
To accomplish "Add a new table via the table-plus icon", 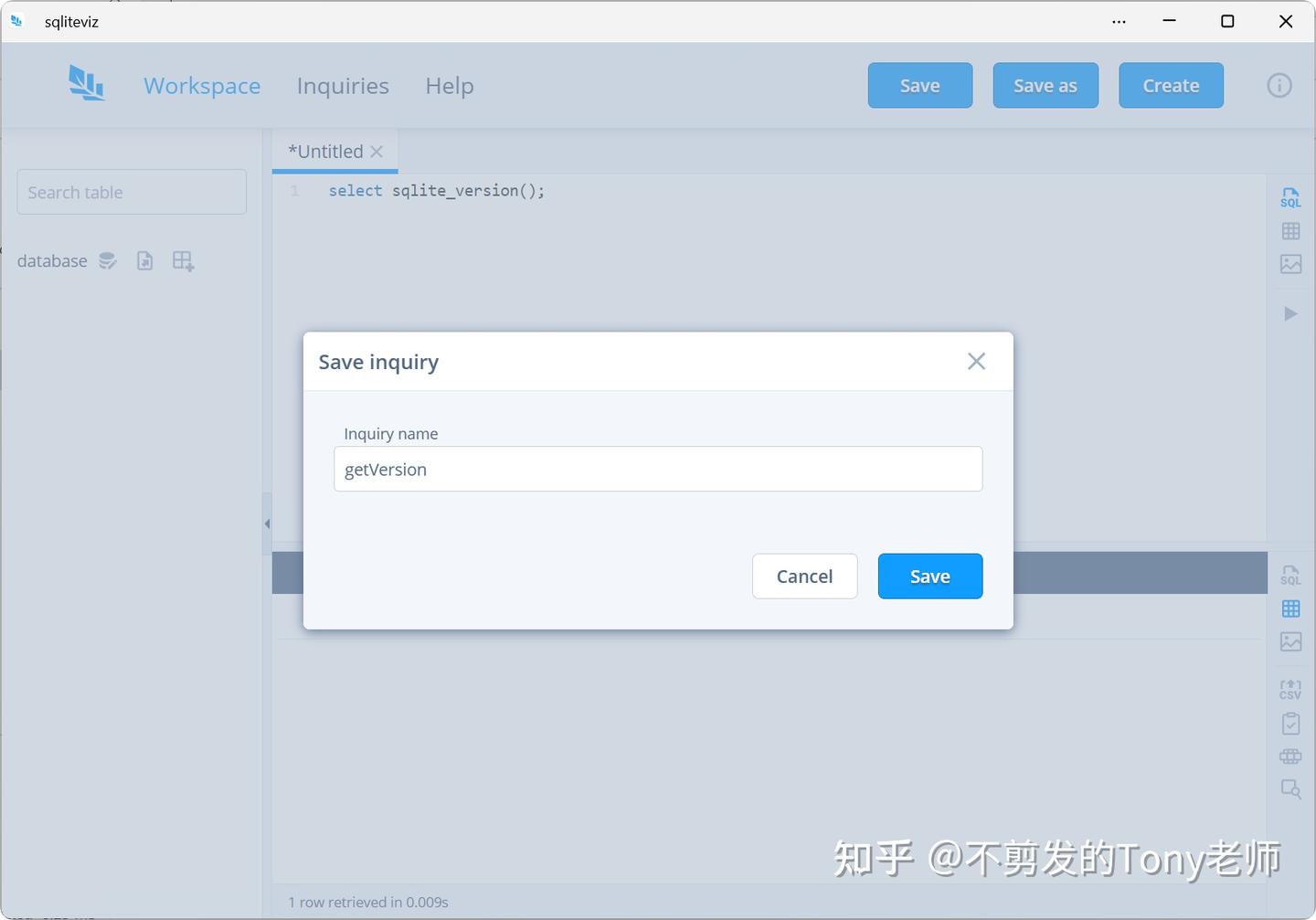I will click(x=183, y=260).
